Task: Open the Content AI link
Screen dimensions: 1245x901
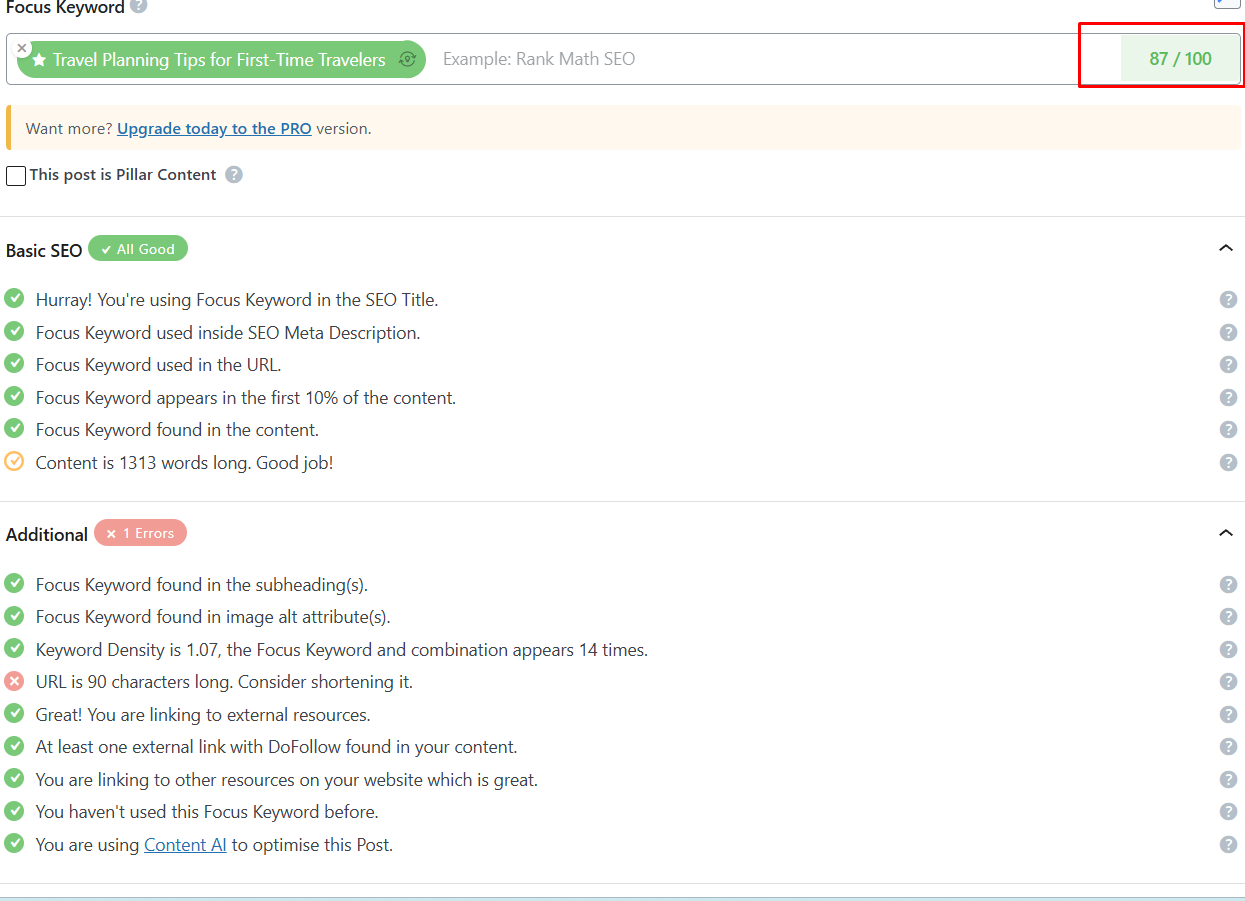Action: pos(185,844)
